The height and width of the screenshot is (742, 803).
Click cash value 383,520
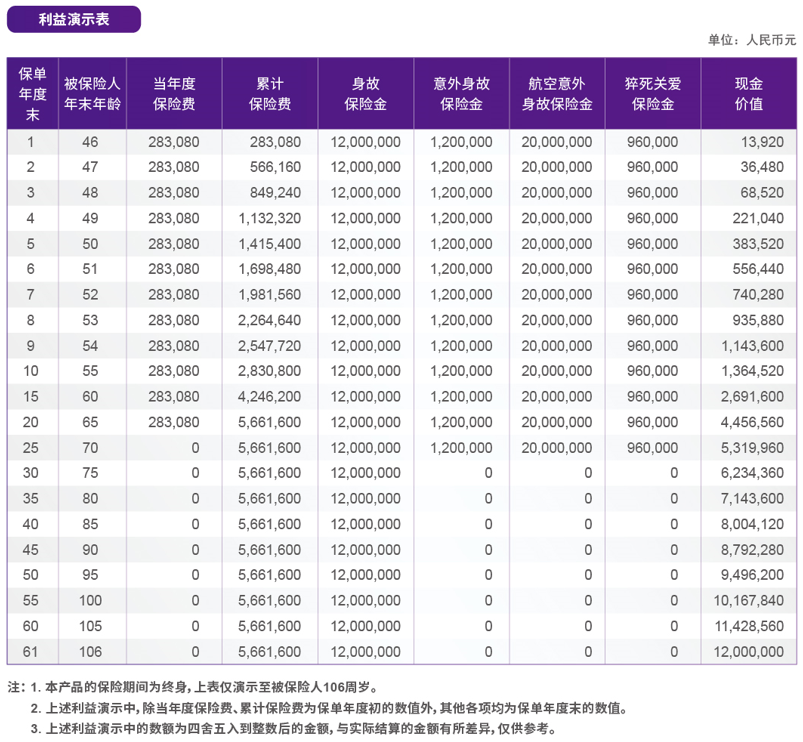coord(758,244)
